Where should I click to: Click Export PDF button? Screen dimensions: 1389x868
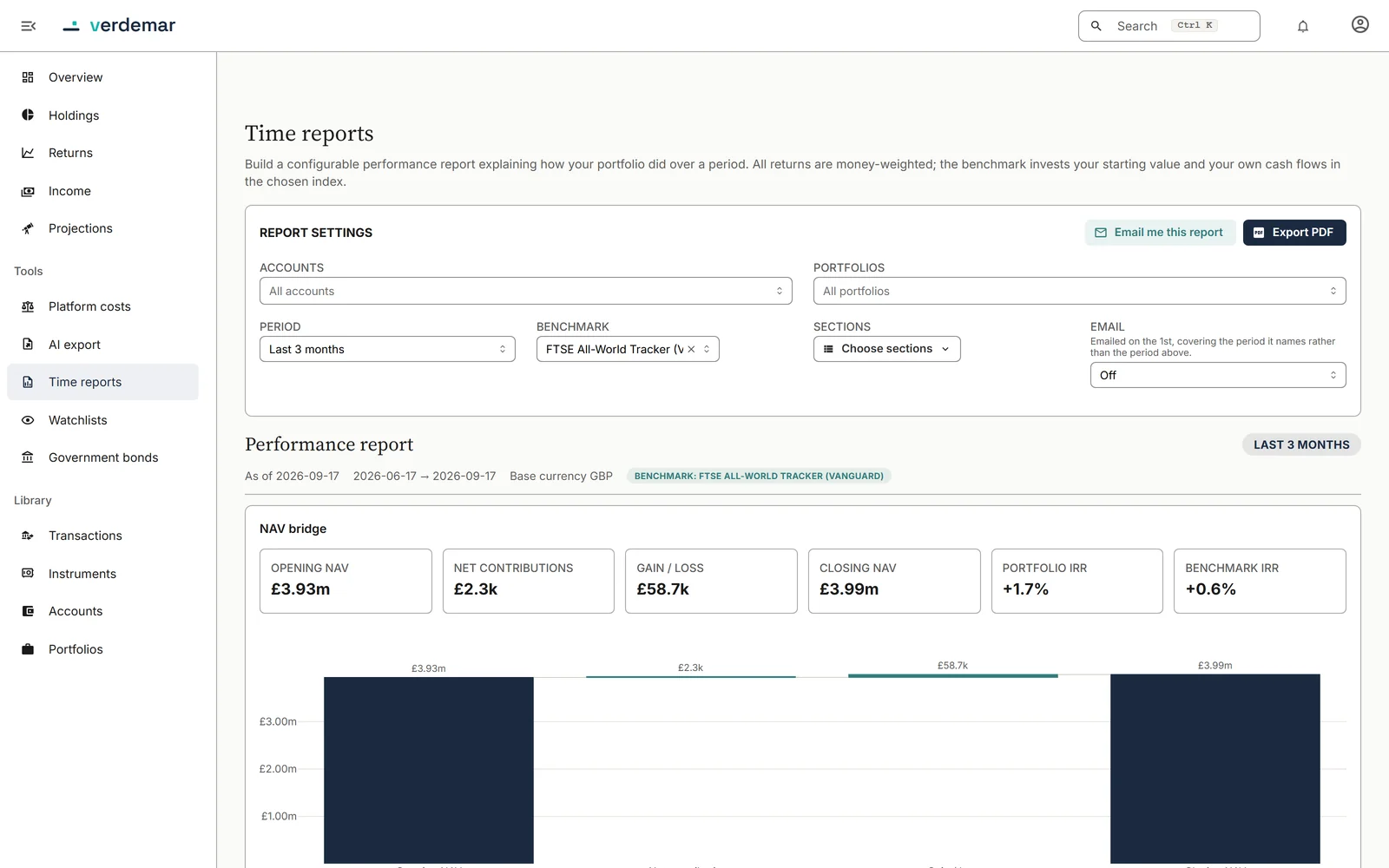pyautogui.click(x=1294, y=233)
